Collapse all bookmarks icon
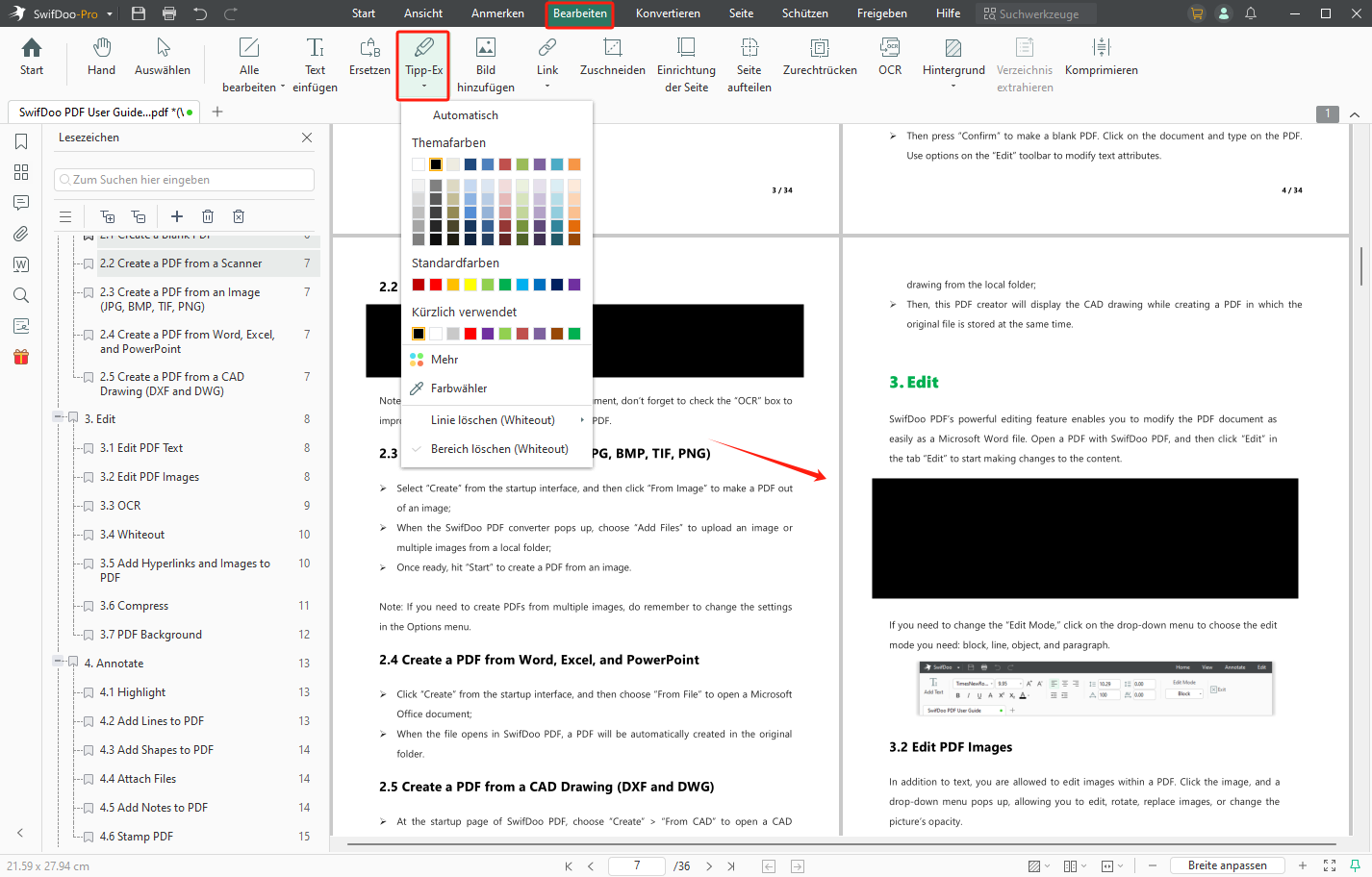Image resolution: width=1372 pixels, height=877 pixels. click(x=139, y=216)
